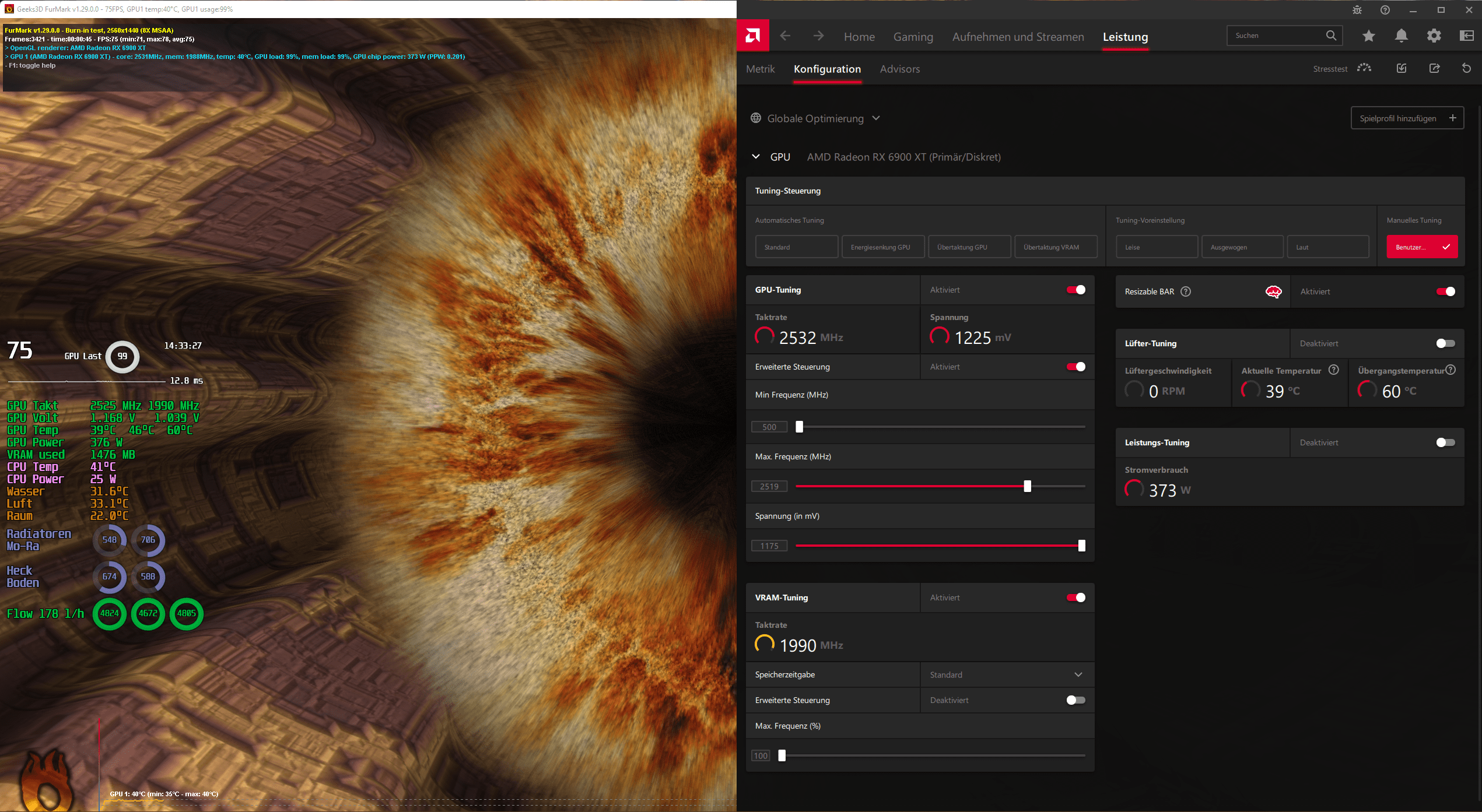Click the Max. Frequenz 2519 value box

point(769,487)
